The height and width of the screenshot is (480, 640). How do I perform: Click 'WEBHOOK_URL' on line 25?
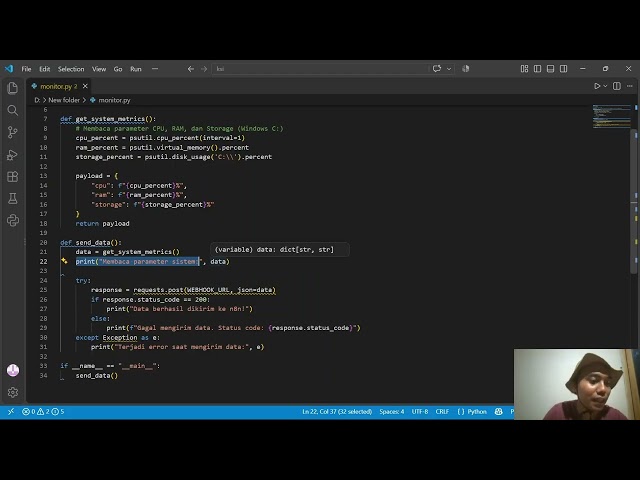208,290
